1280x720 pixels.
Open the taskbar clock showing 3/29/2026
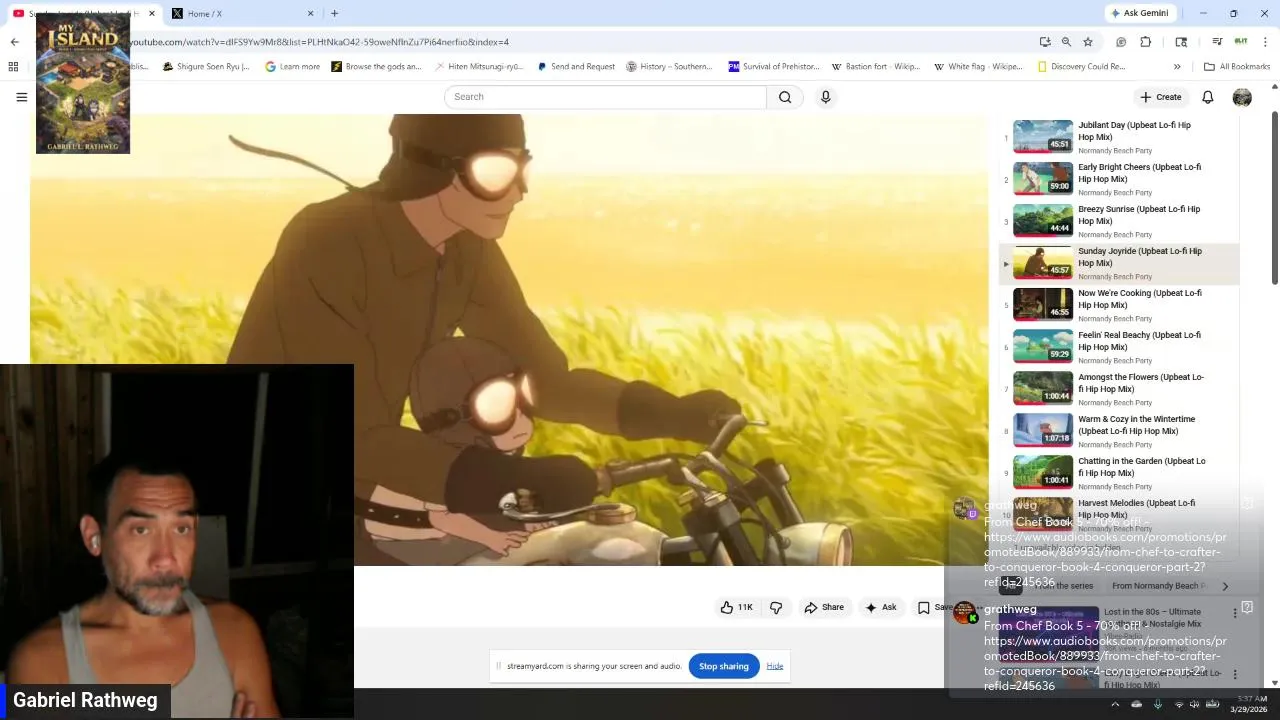pos(1249,704)
